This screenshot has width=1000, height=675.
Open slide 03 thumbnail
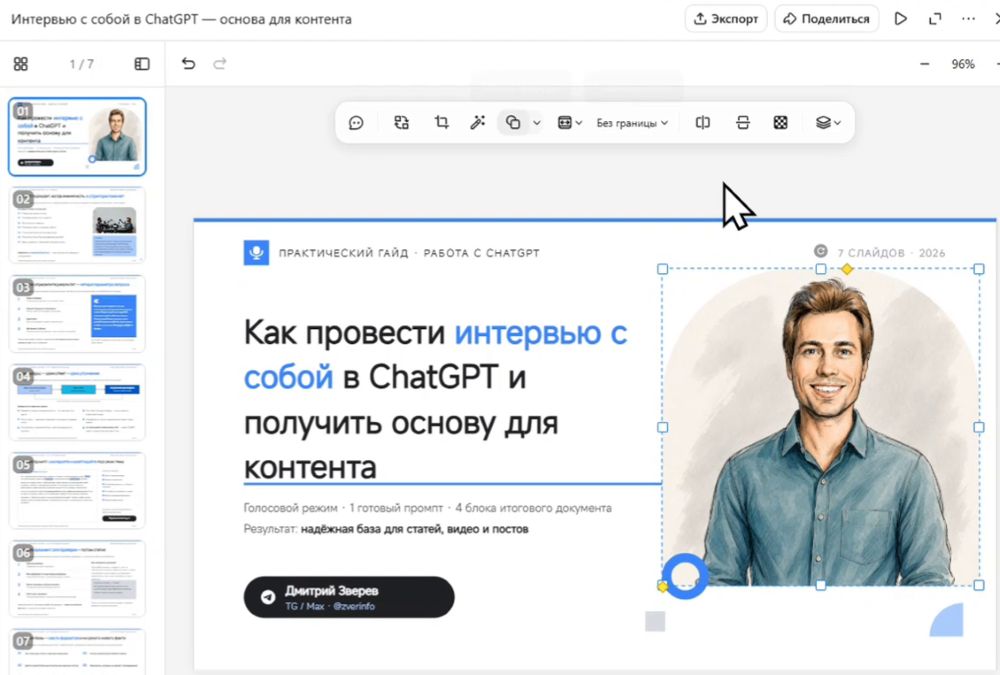coord(77,313)
